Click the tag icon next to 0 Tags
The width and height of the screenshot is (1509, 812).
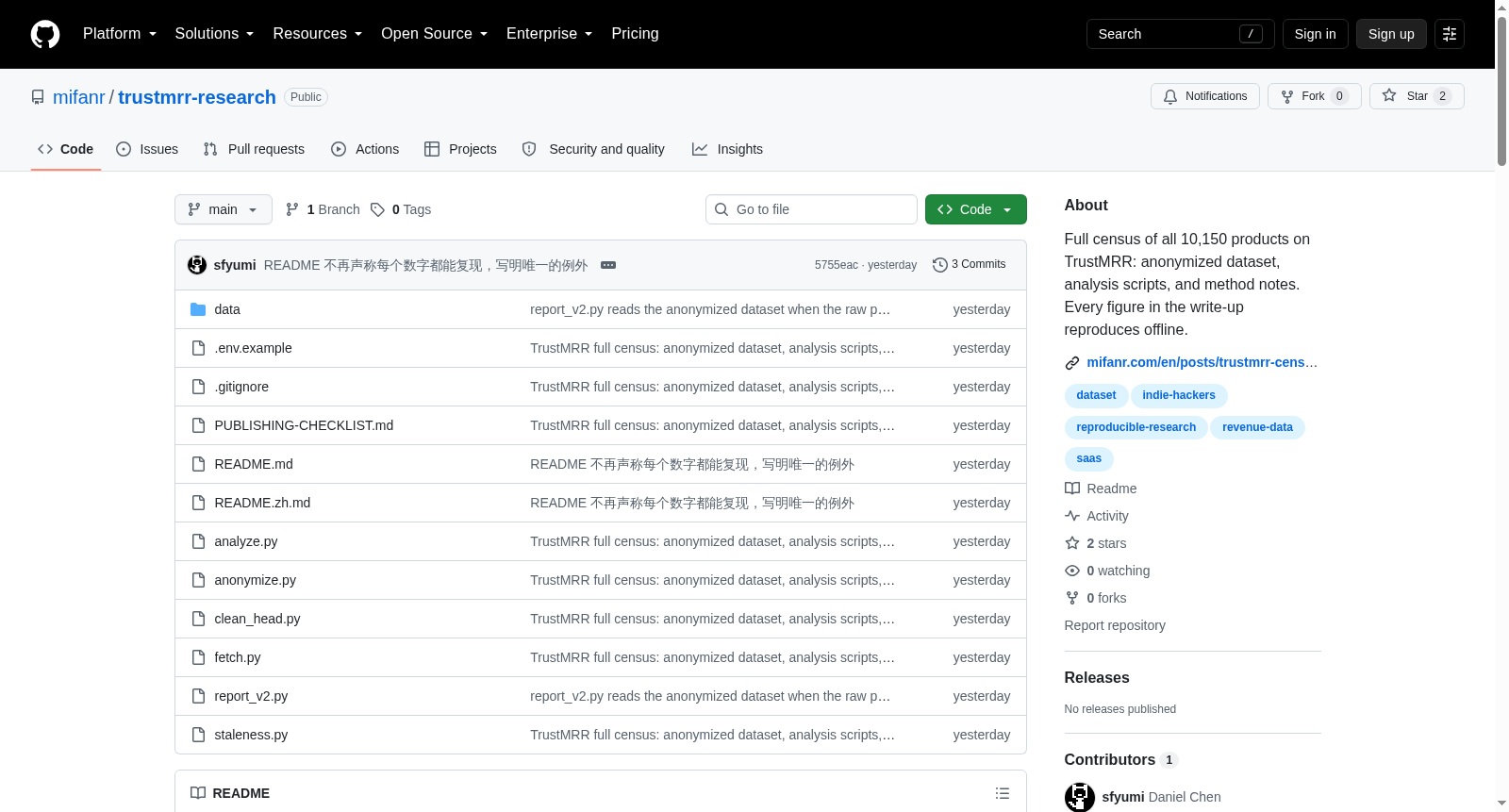click(x=377, y=209)
